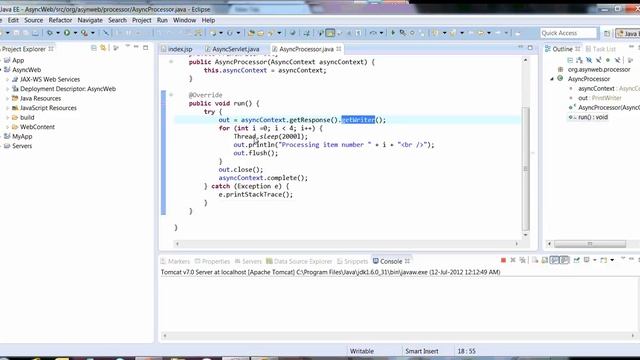Open the Markers tab
The image size is (640, 360).
176,261
